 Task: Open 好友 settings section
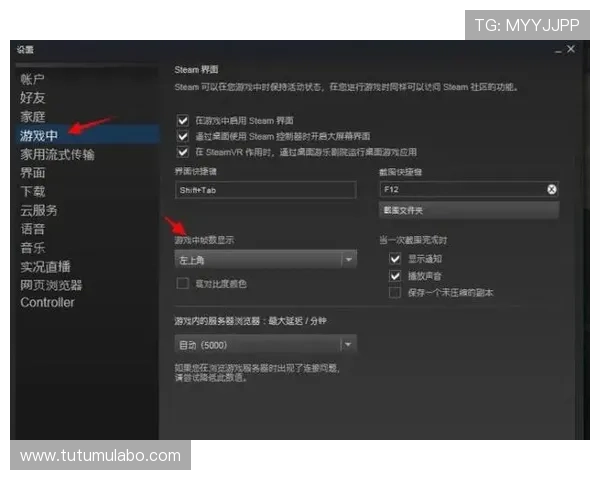tap(33, 98)
